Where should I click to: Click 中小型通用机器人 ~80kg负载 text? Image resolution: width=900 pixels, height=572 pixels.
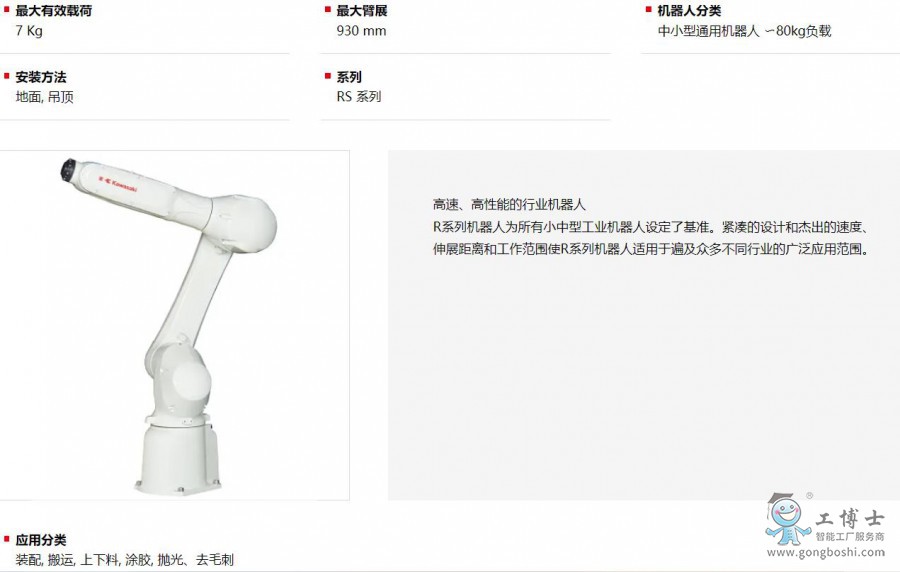744,30
